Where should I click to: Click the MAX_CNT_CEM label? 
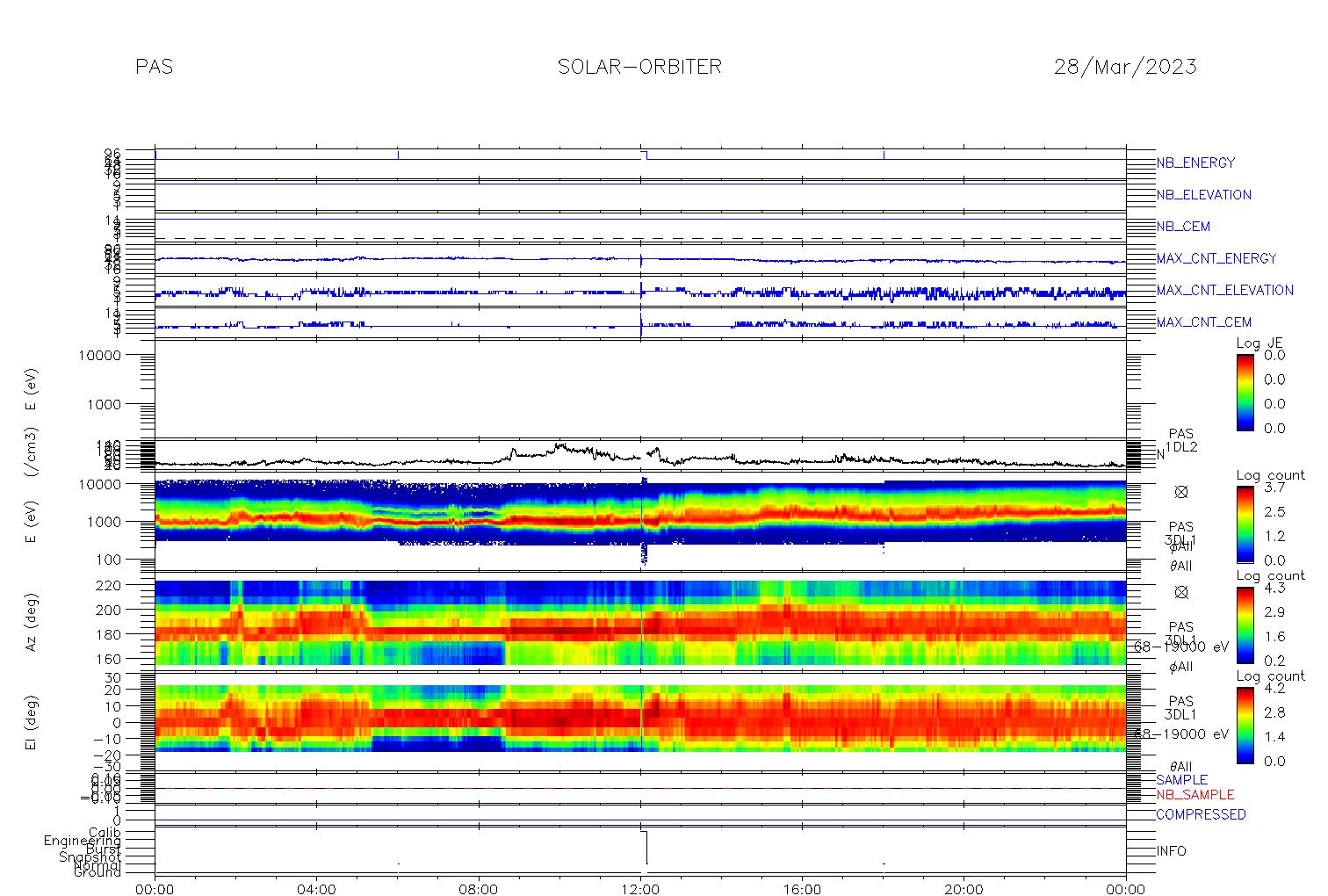pyautogui.click(x=1204, y=322)
